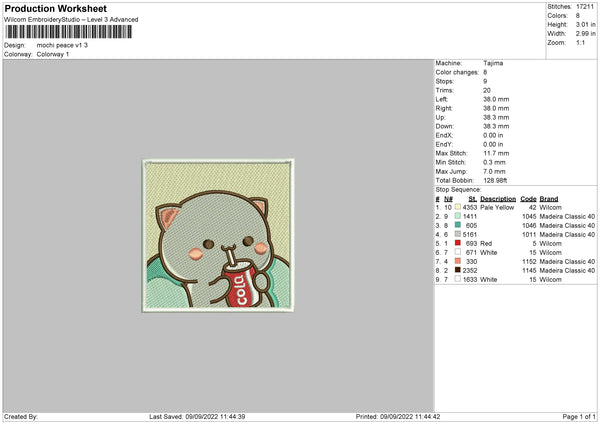
Task: Click the St. column header
Action: pos(473,199)
